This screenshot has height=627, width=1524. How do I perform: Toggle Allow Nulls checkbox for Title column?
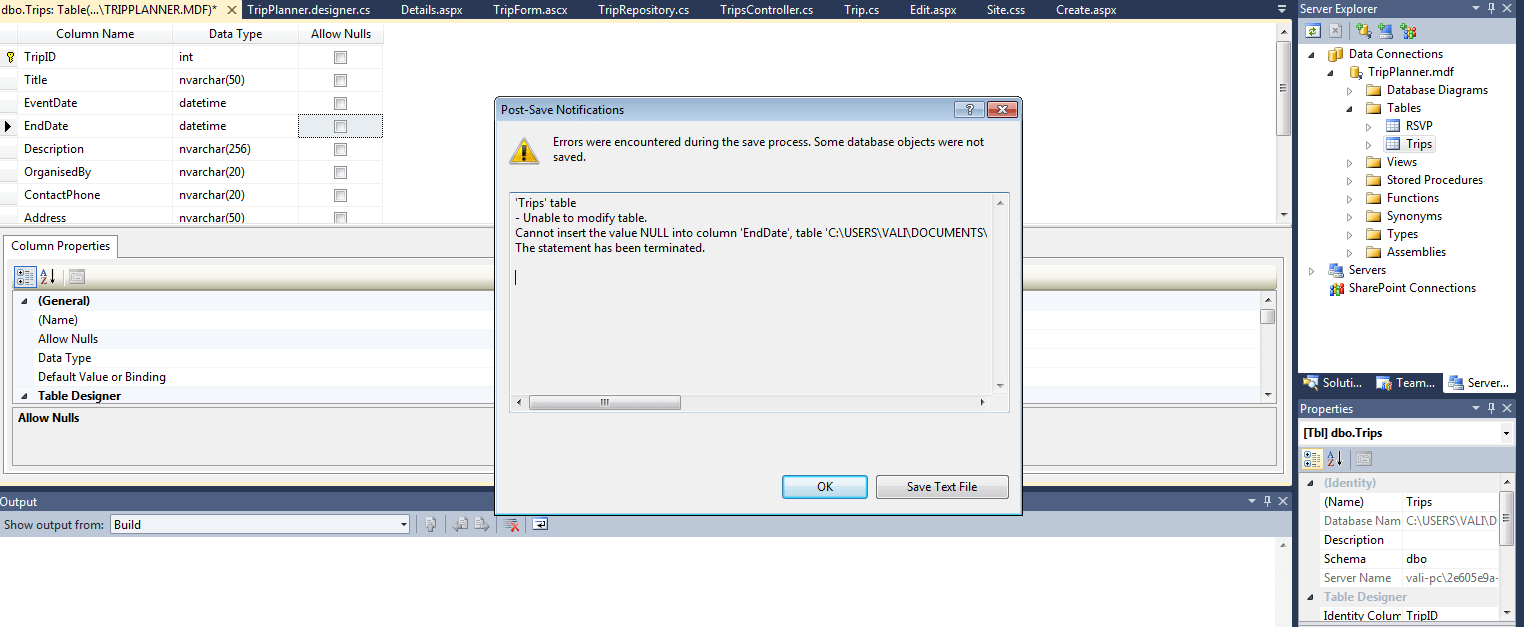[x=340, y=80]
